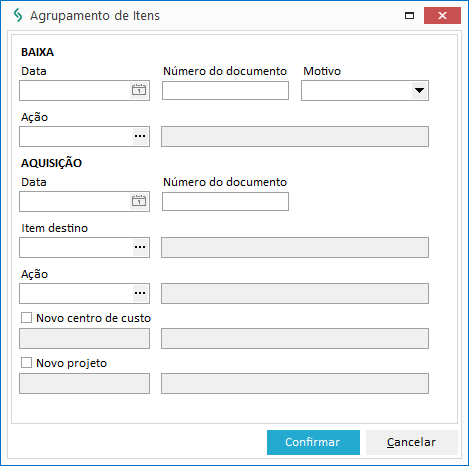This screenshot has width=469, height=466.
Task: Click into the Aquisição Data input
Action: (75, 201)
